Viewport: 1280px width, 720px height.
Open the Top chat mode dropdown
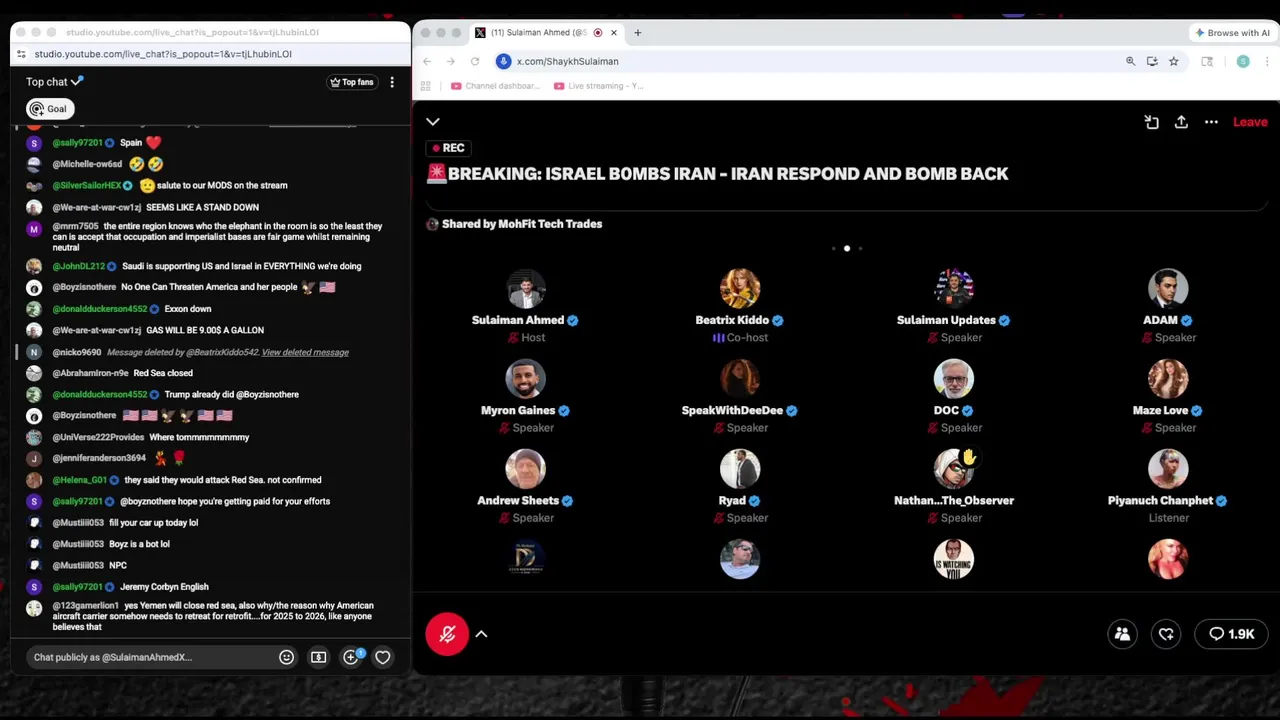pyautogui.click(x=55, y=82)
